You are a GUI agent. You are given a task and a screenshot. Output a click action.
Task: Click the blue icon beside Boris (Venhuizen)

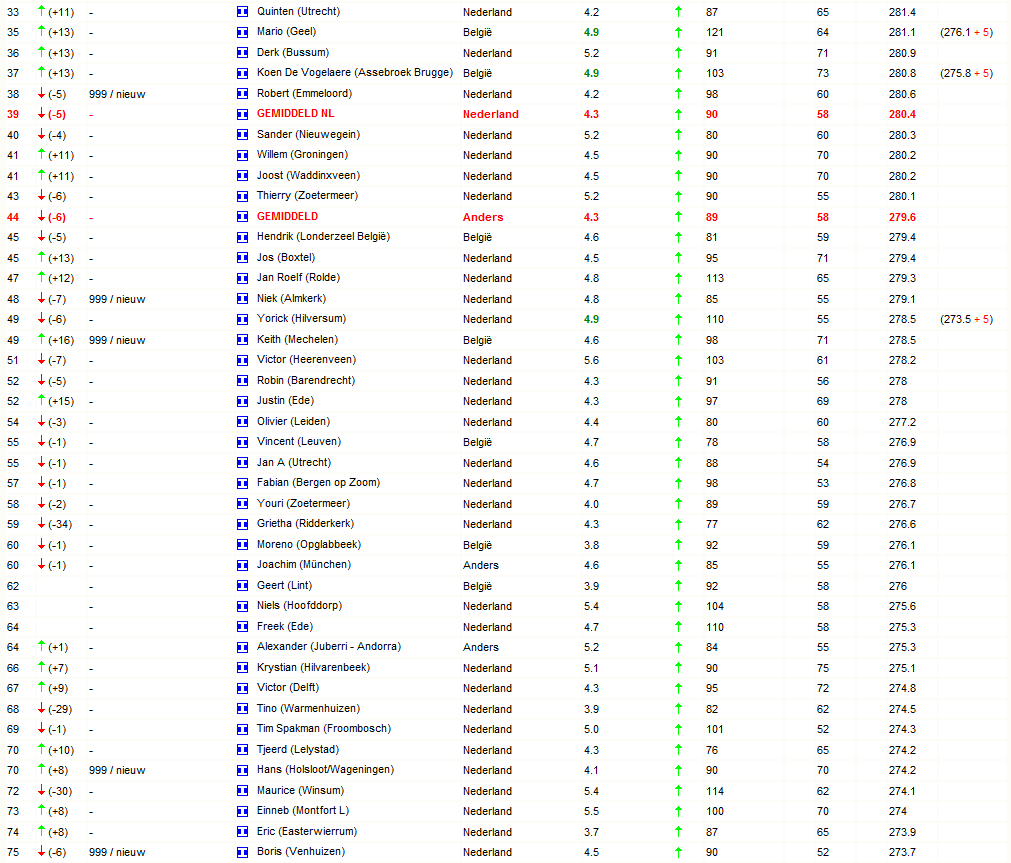point(242,852)
